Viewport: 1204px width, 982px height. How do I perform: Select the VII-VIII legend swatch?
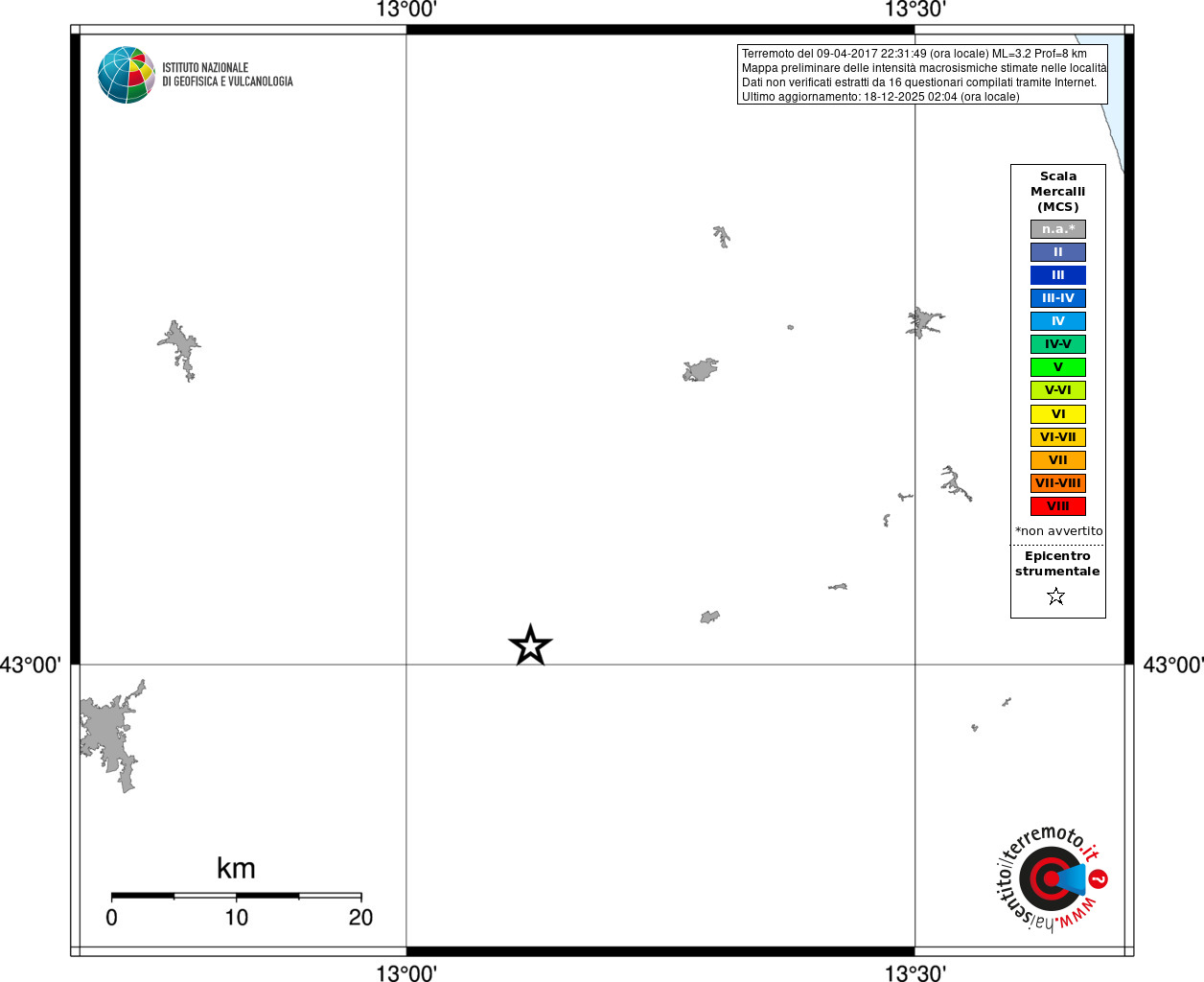point(1058,483)
